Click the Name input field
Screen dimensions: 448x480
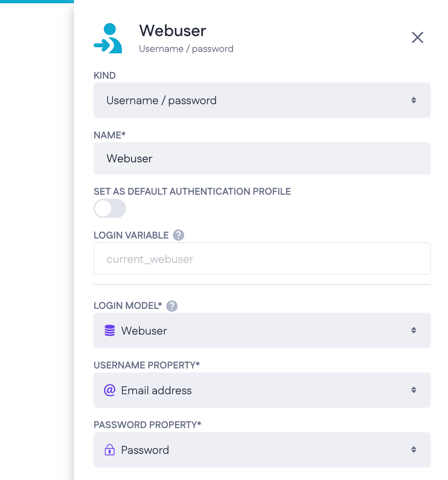262,158
